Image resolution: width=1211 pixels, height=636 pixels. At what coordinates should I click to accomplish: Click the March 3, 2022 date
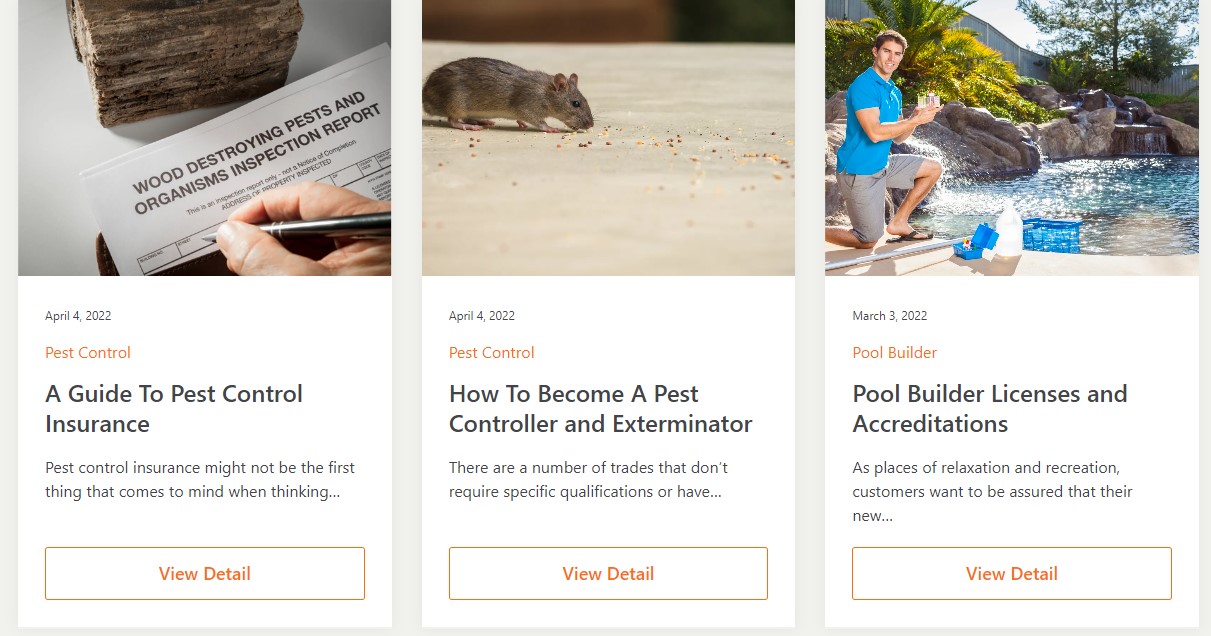point(890,316)
